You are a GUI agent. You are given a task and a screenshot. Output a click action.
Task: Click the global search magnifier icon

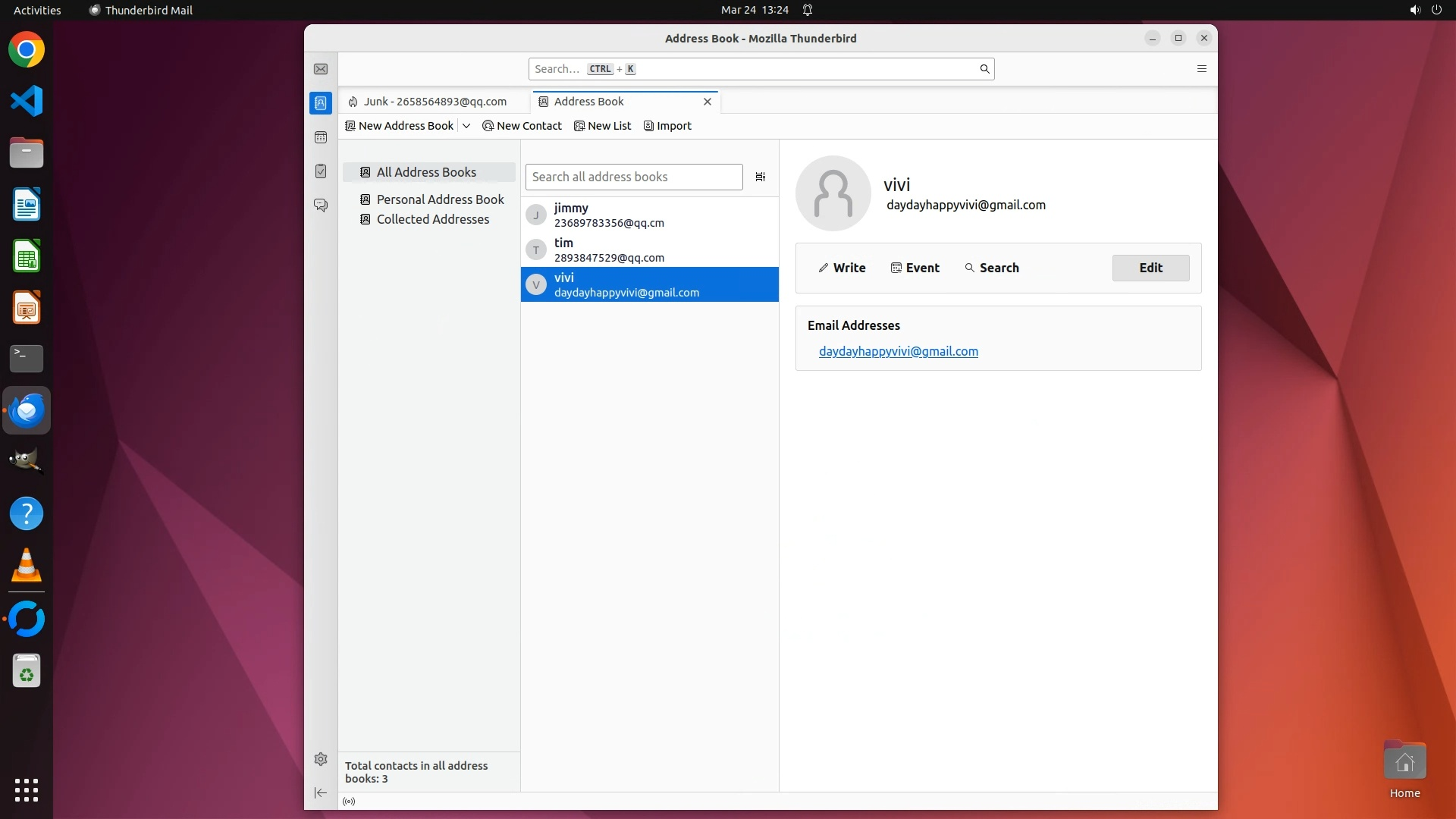point(984,69)
